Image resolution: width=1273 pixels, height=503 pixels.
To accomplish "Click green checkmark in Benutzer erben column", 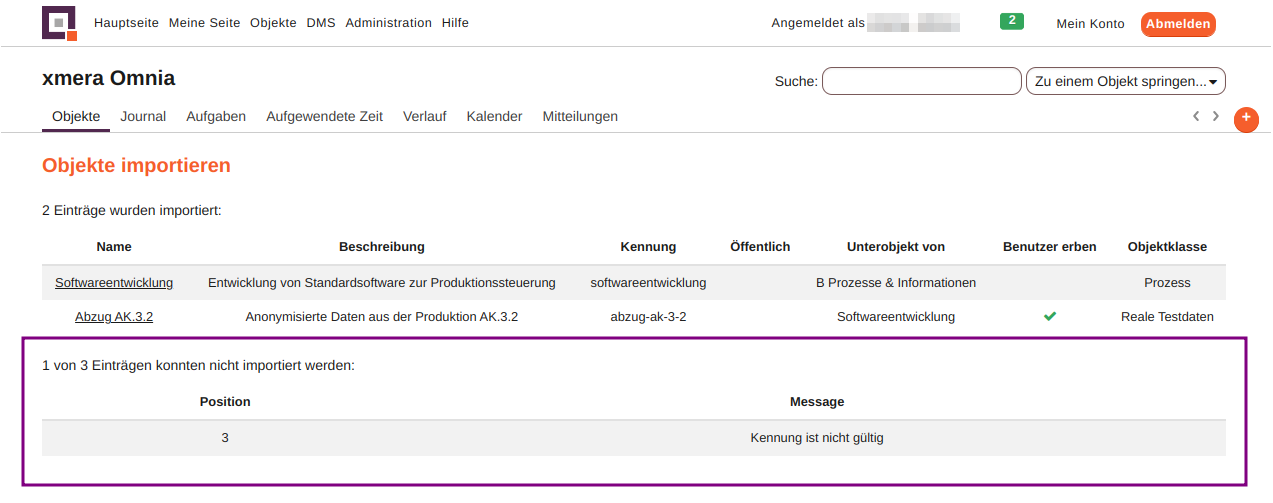I will point(1049,317).
